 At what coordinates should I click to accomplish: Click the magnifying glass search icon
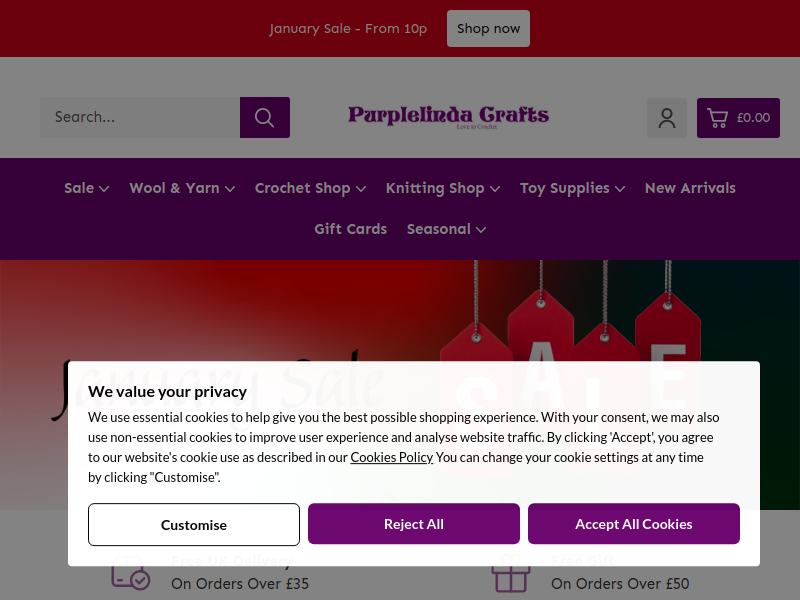265,117
